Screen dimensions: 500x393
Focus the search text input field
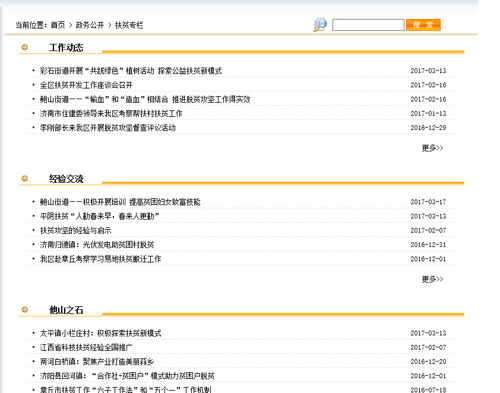click(368, 25)
